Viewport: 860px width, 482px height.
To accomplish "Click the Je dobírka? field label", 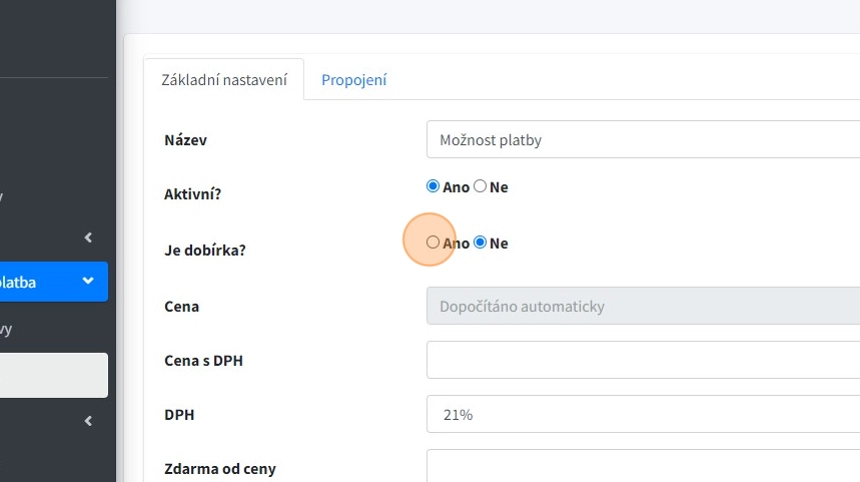I will click(204, 250).
